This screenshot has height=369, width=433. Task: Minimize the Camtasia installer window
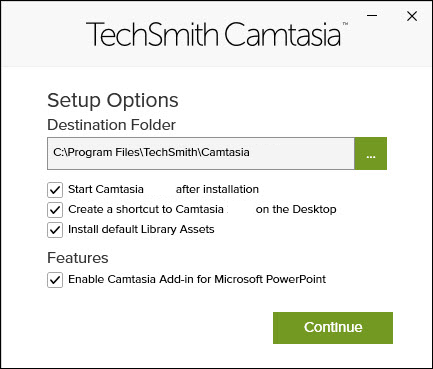coord(372,16)
